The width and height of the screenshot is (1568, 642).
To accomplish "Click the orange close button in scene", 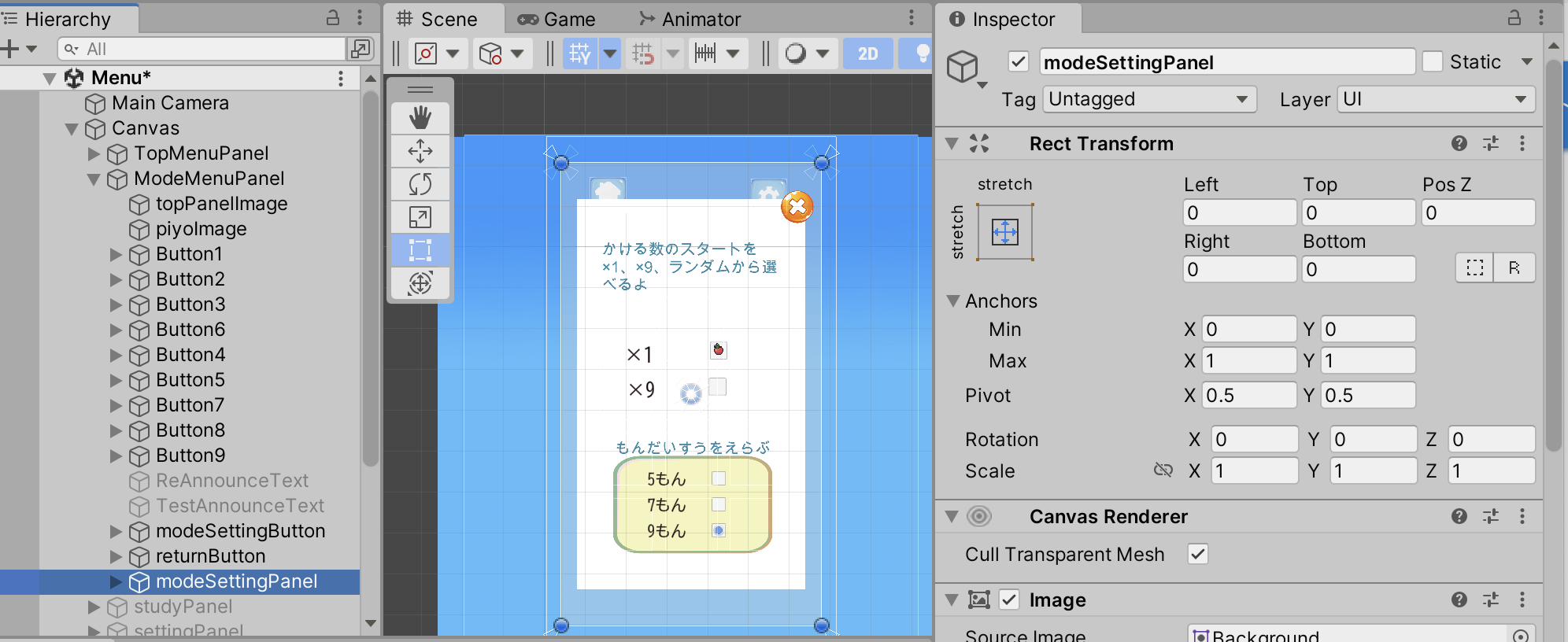I will tap(797, 207).
